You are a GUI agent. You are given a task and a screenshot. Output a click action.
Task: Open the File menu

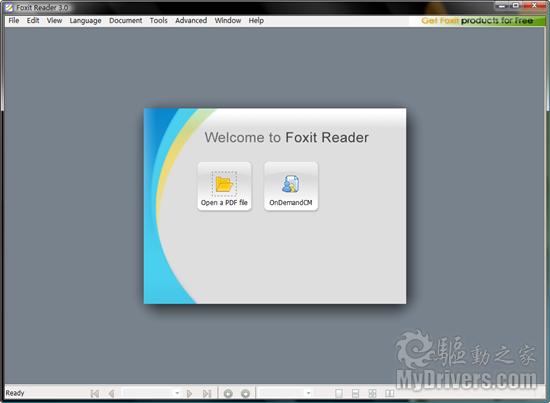(x=14, y=21)
